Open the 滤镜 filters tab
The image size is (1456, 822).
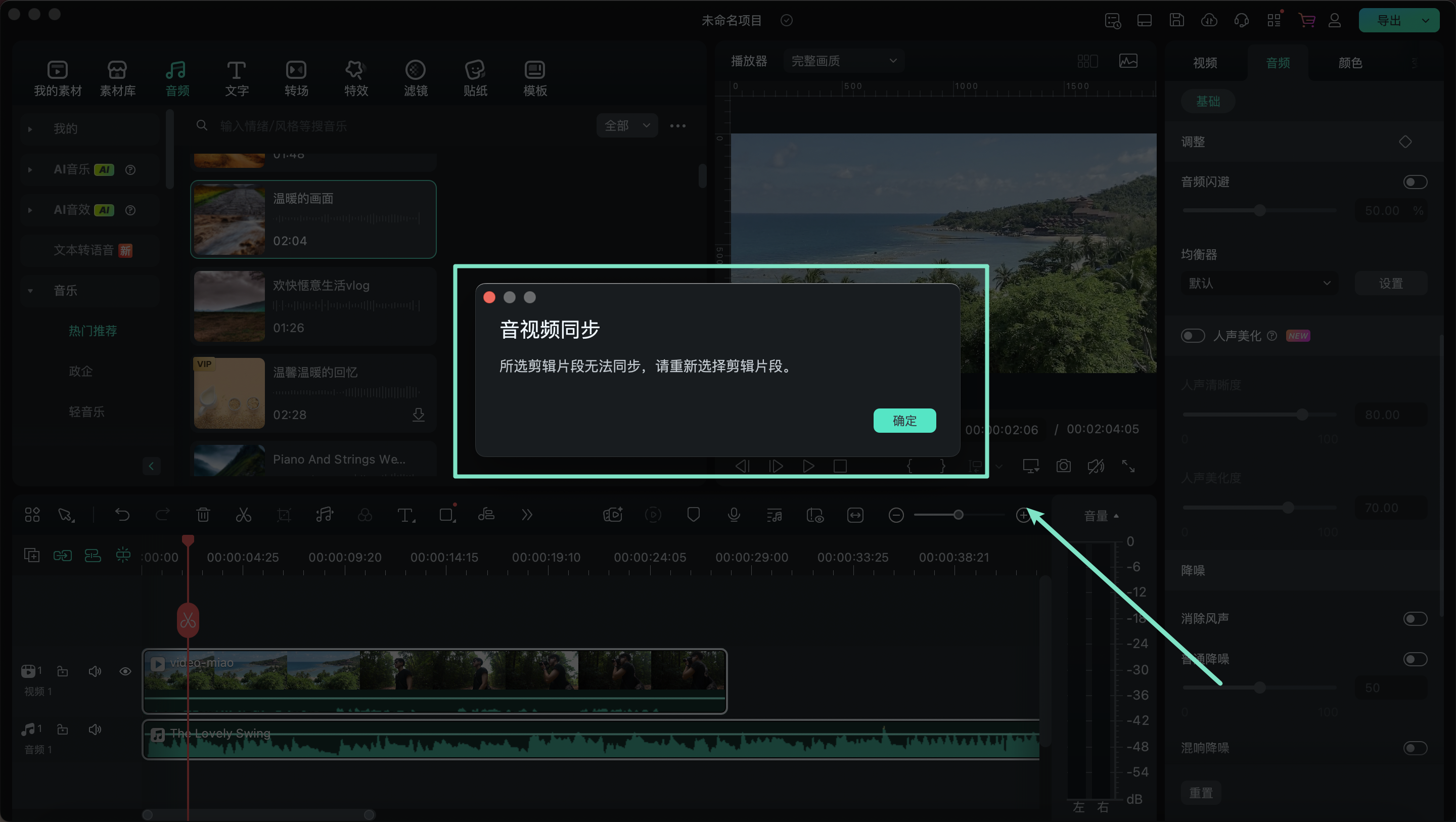tap(416, 78)
